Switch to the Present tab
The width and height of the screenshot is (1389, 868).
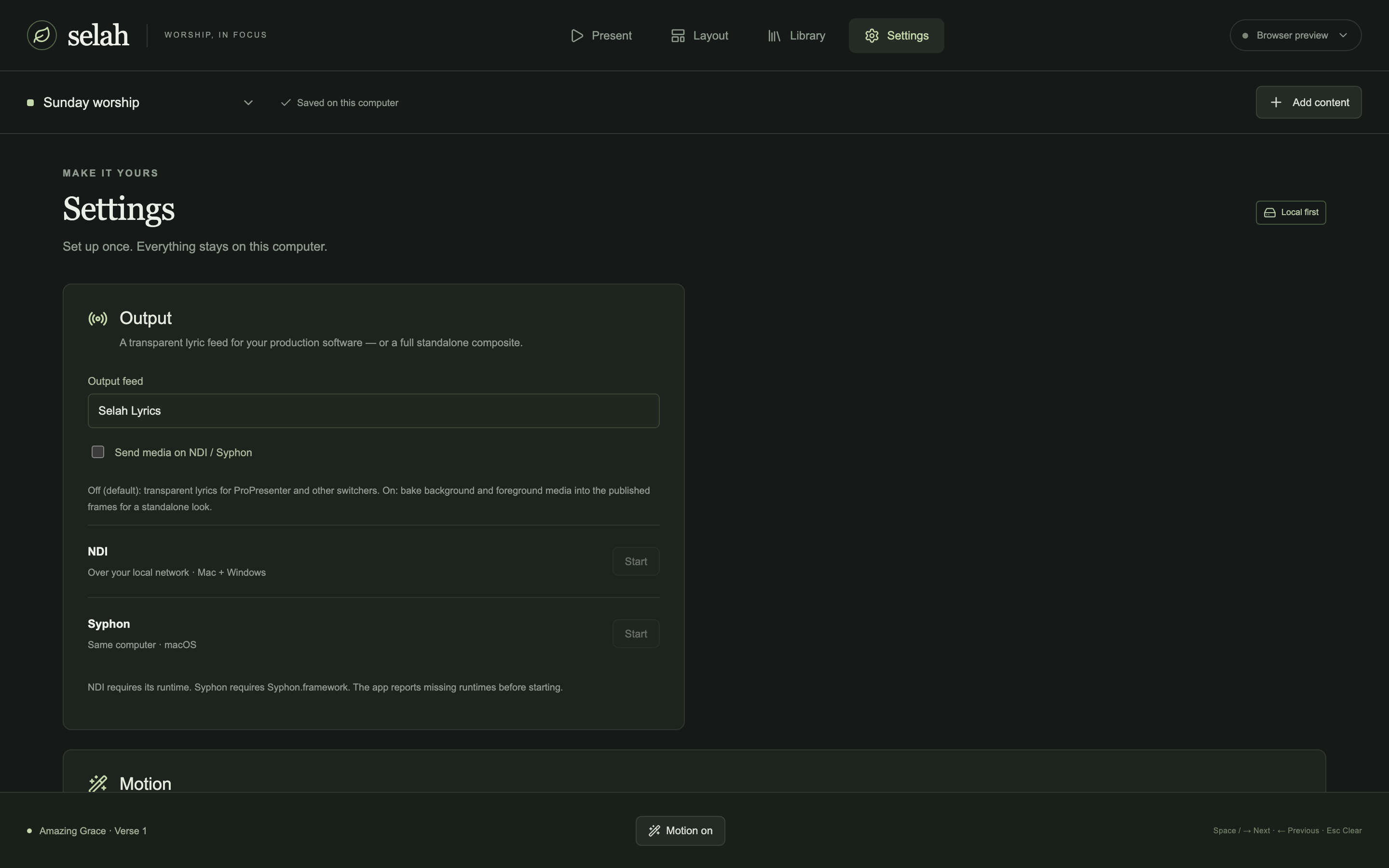601,36
